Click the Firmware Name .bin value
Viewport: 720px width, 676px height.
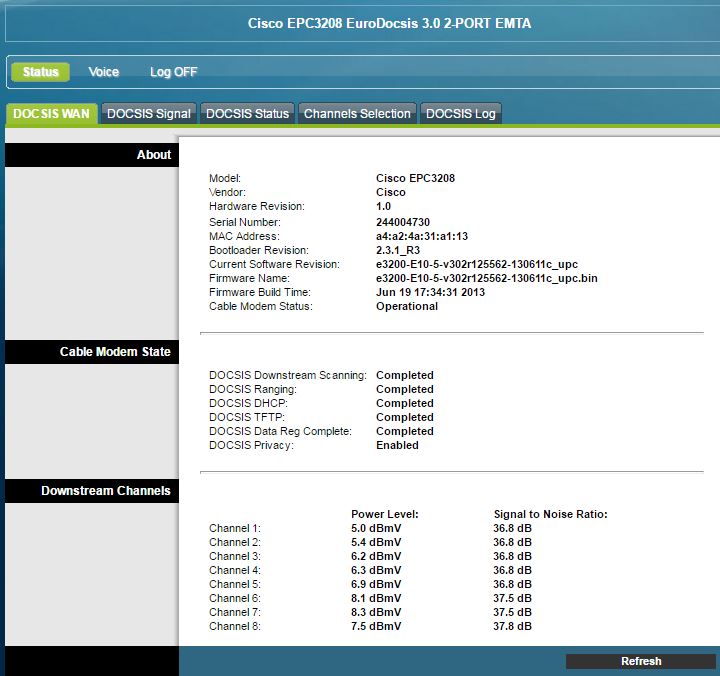coord(486,278)
